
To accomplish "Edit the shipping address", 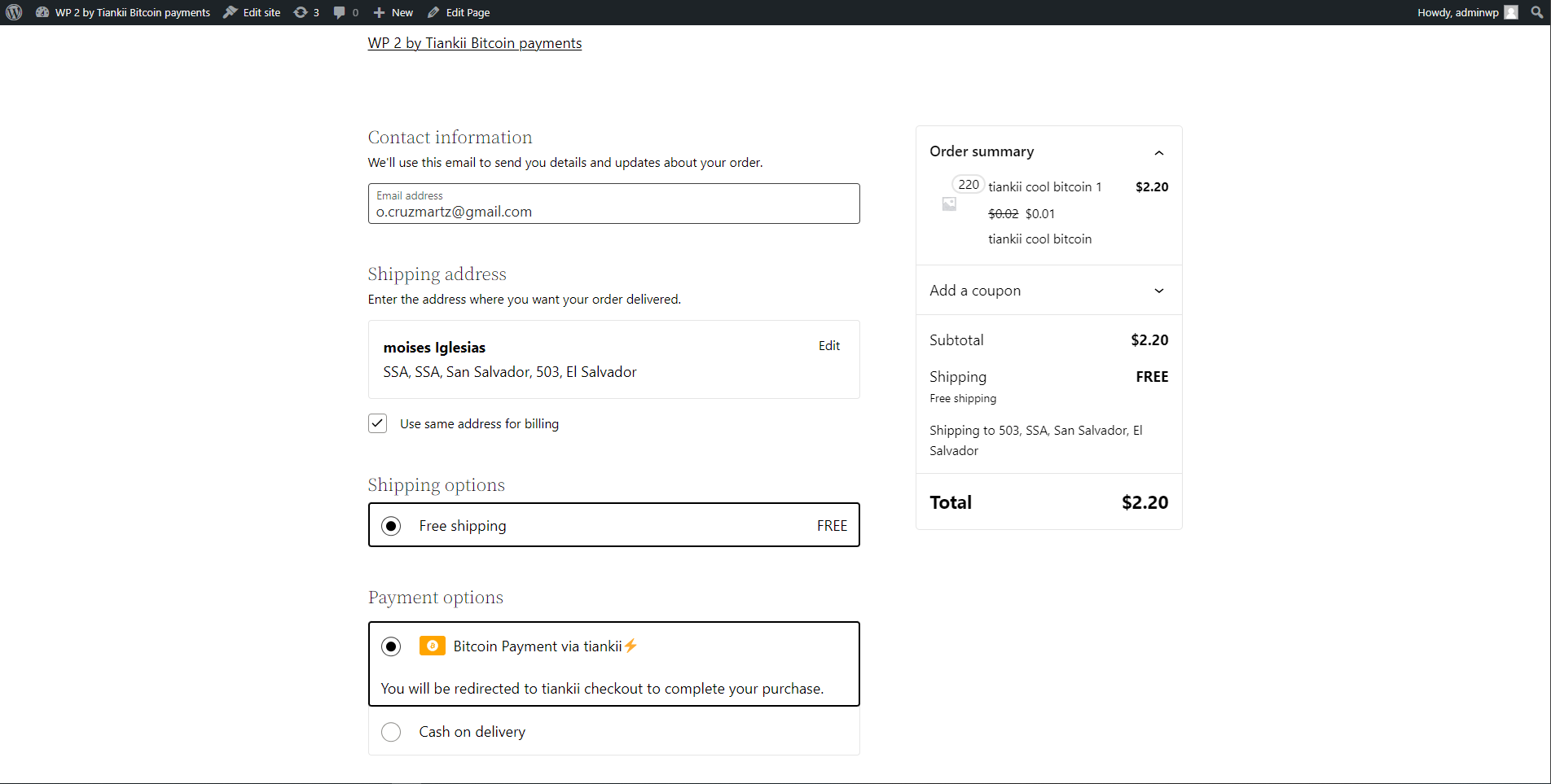I will pos(829,346).
